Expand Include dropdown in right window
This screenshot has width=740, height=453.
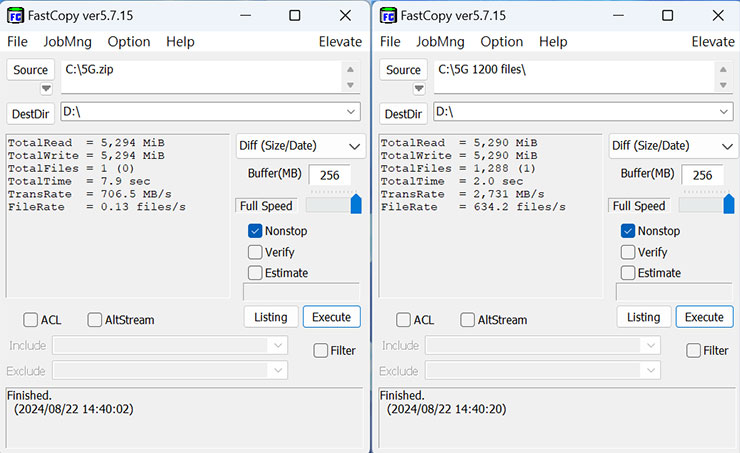651,345
